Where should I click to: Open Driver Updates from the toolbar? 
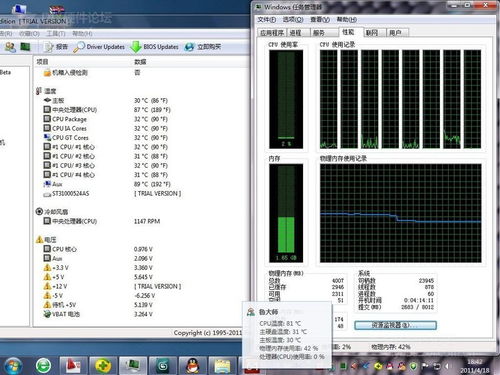pos(99,47)
